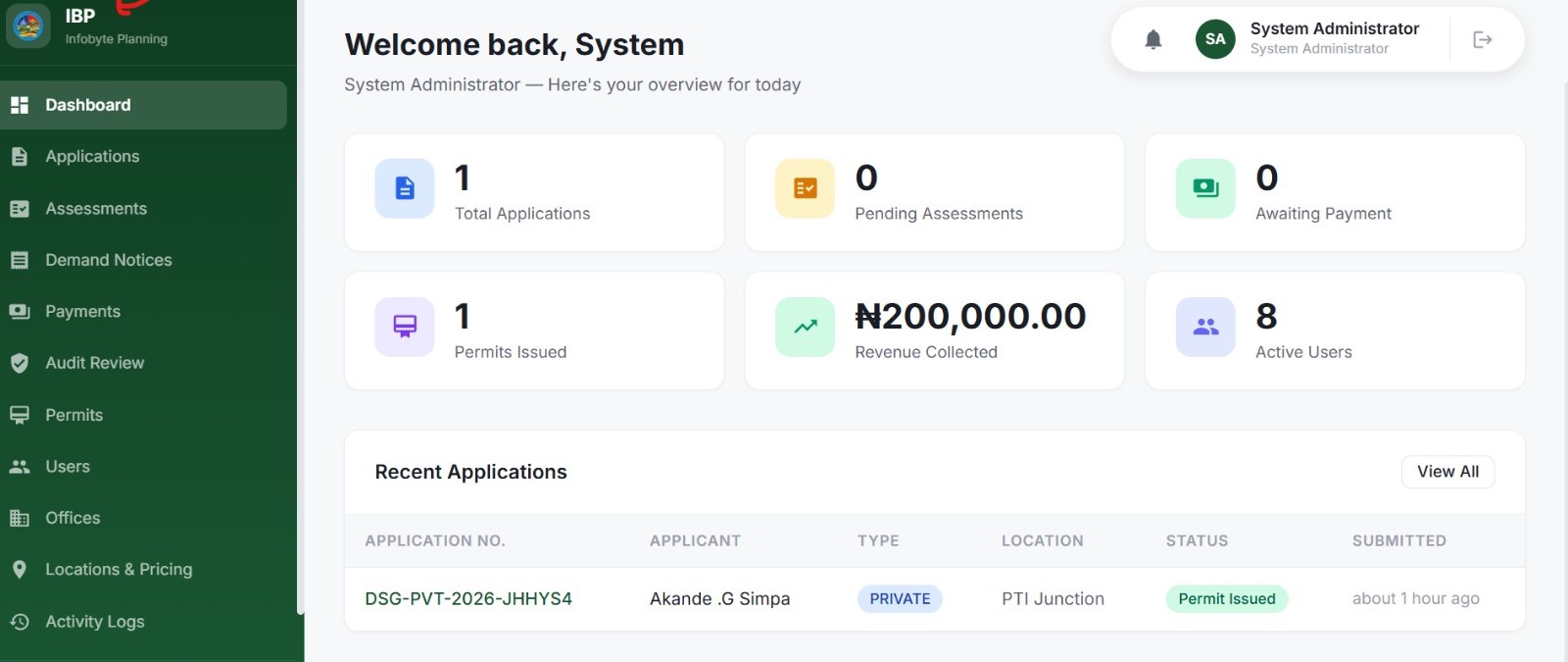Open Locations & Pricing label
Viewport: 1568px width, 662px height.
[119, 570]
